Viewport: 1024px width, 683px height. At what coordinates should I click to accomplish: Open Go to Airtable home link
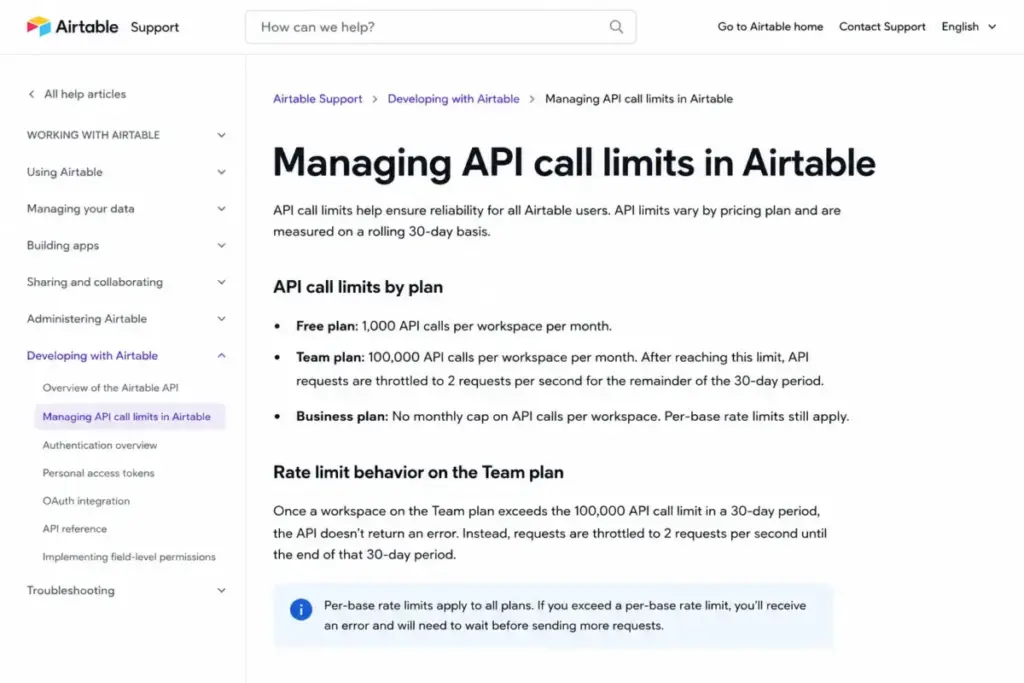coord(770,27)
